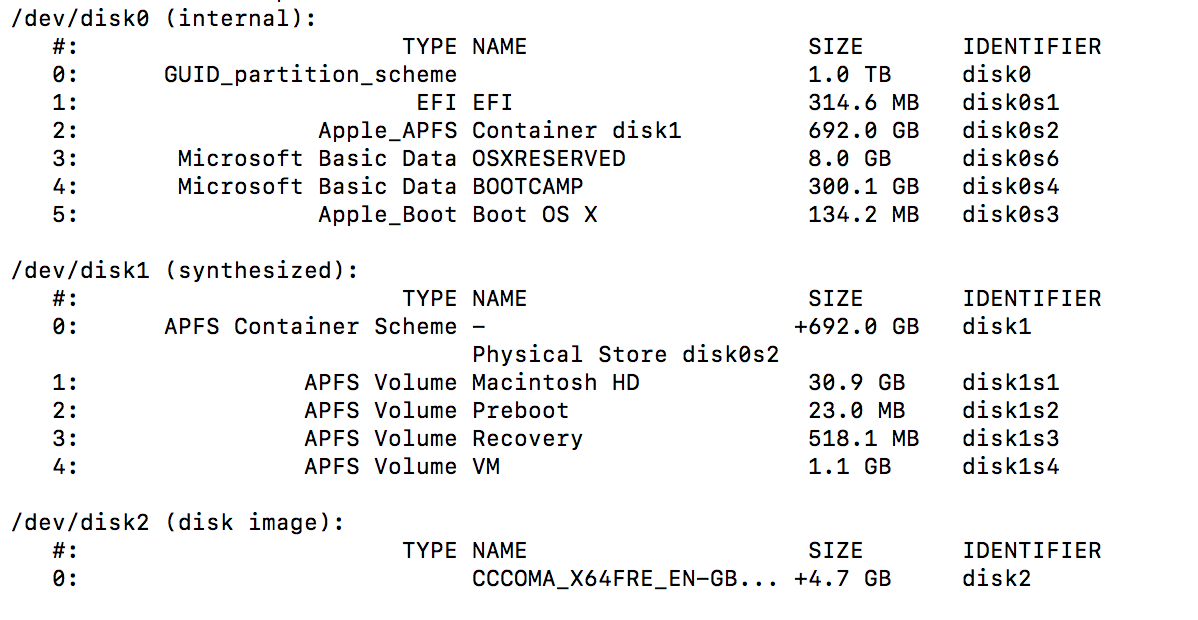
Task: Click the /dev/disk0 (internal) header line
Action: [x=169, y=18]
